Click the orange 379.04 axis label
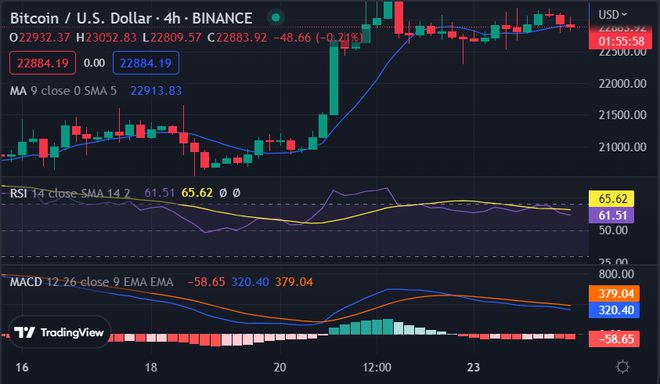The image size is (660, 384). pos(614,293)
